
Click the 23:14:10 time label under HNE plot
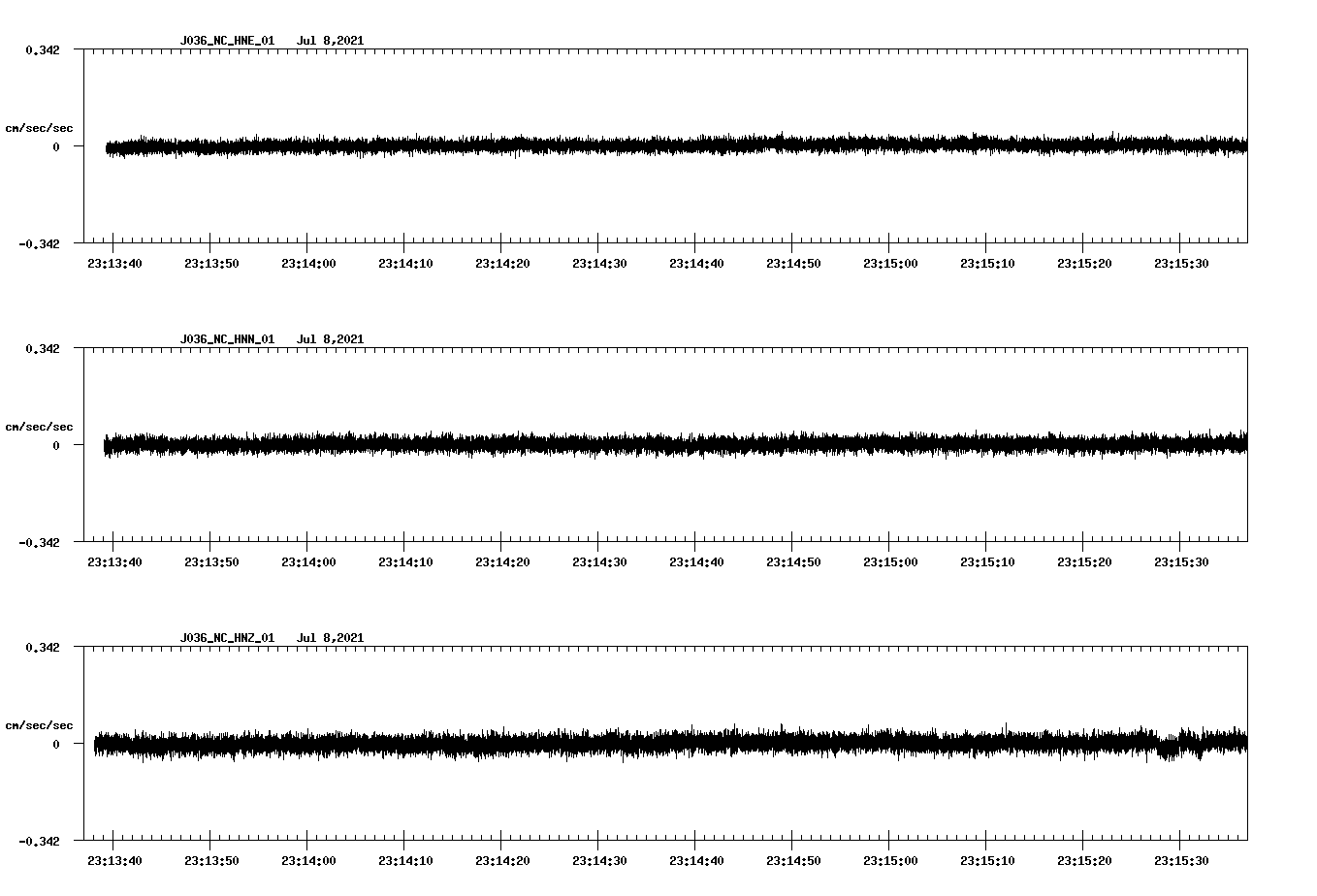[405, 264]
